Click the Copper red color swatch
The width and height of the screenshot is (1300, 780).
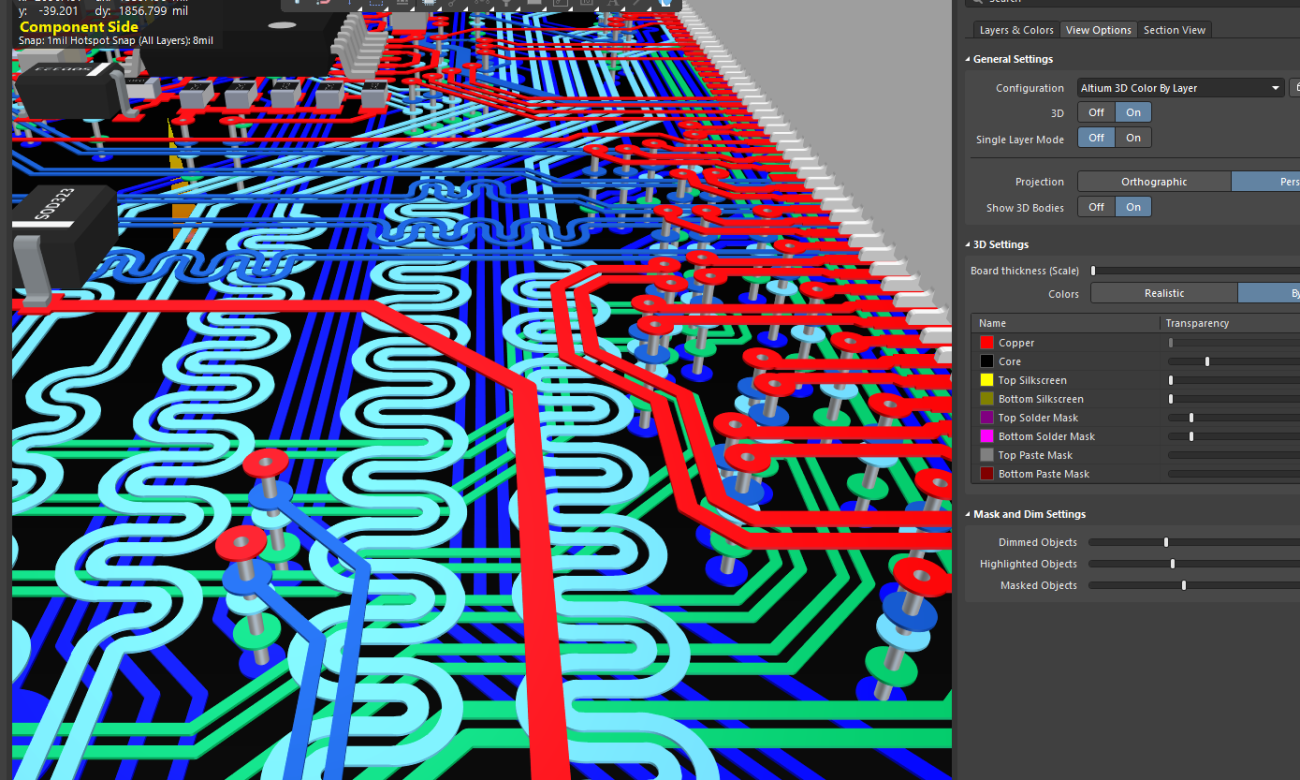986,342
